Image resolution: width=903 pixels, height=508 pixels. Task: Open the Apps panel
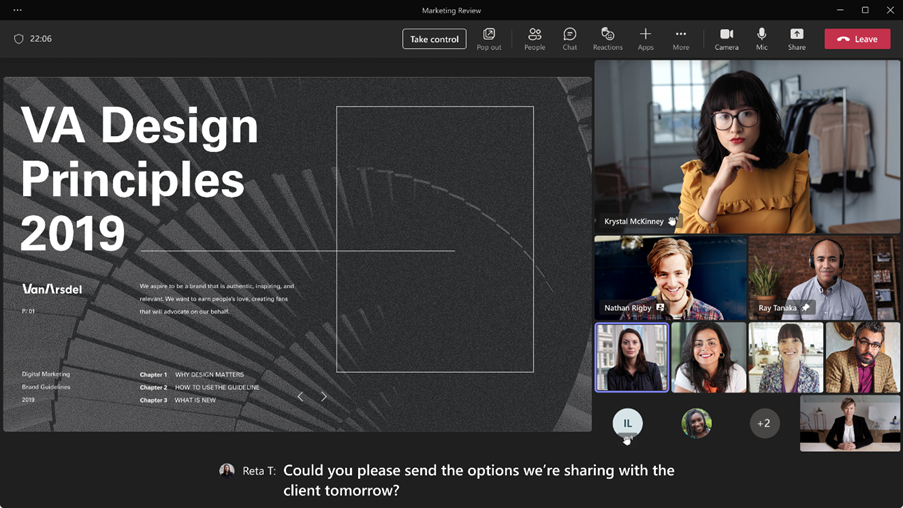(x=646, y=39)
